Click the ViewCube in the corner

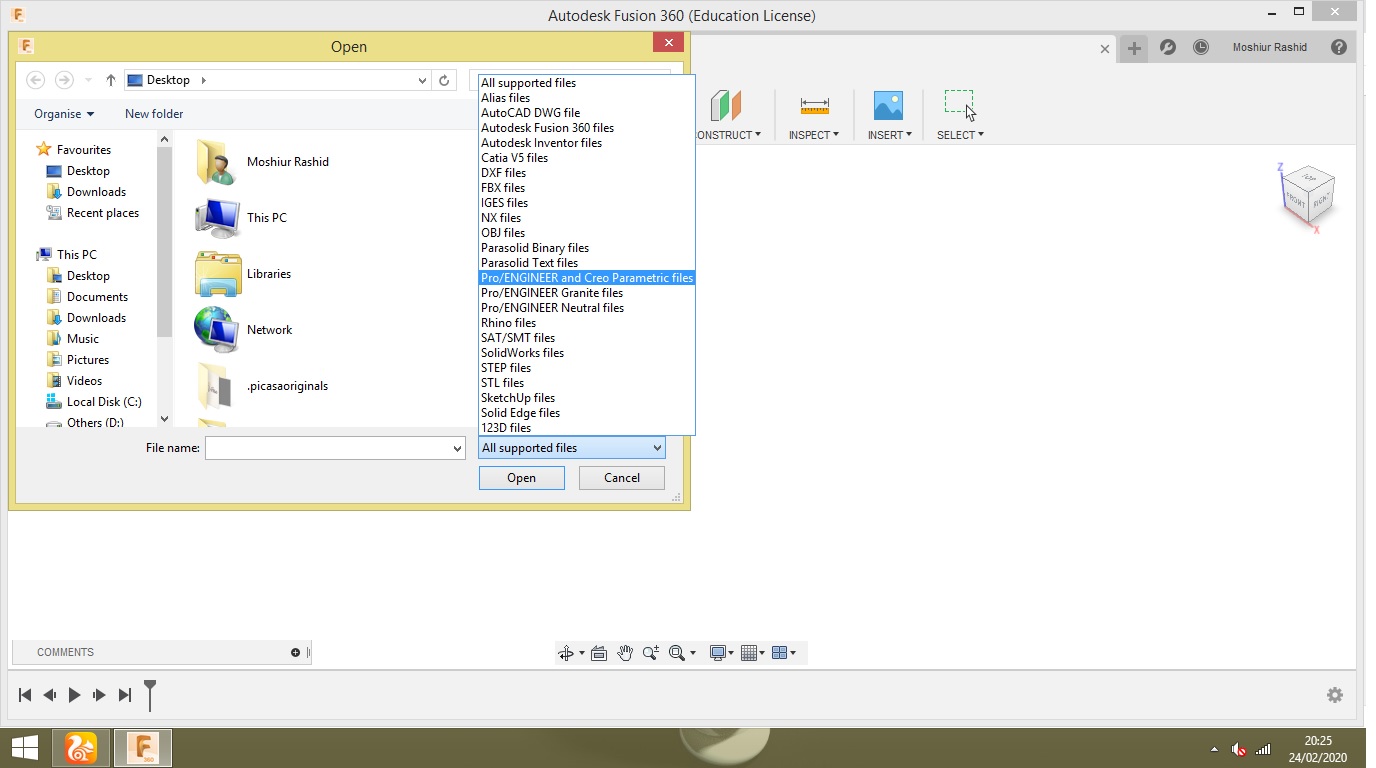tap(1308, 196)
